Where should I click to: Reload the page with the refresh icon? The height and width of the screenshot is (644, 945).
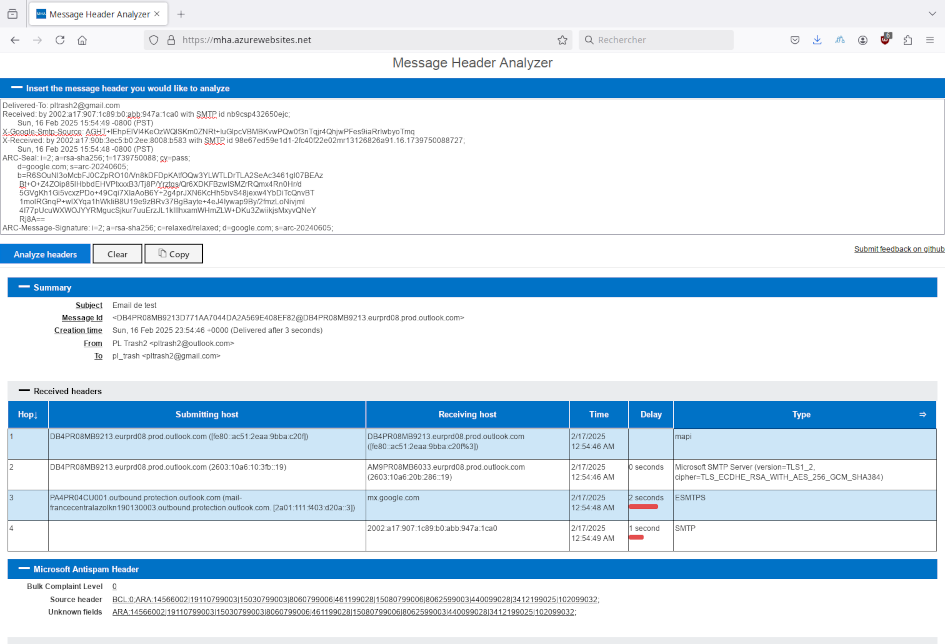[x=60, y=40]
